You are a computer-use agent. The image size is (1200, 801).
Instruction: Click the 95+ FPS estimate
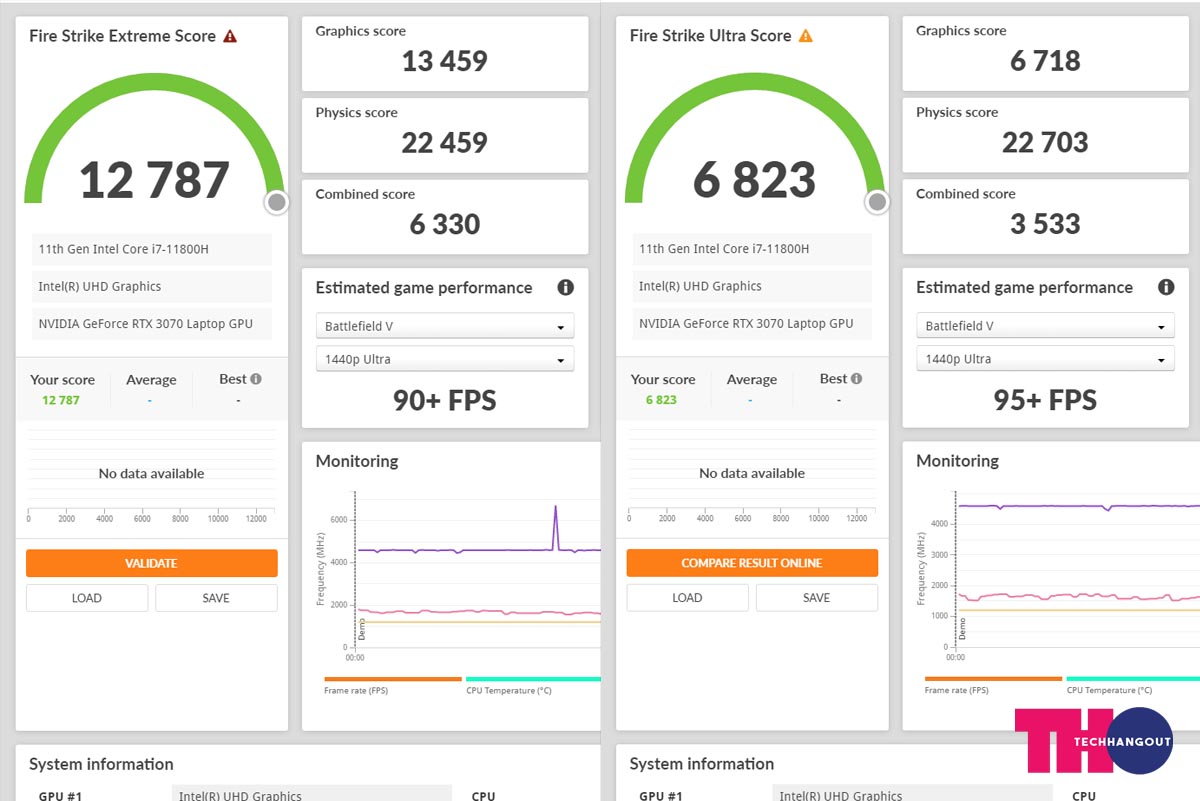(x=1045, y=401)
